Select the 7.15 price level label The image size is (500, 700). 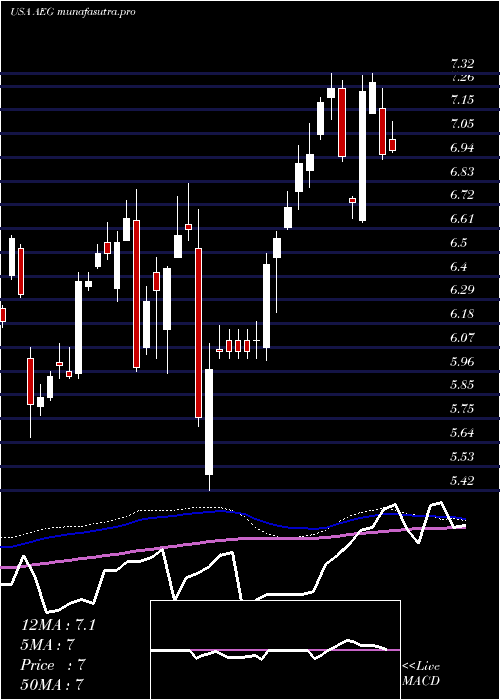(462, 100)
